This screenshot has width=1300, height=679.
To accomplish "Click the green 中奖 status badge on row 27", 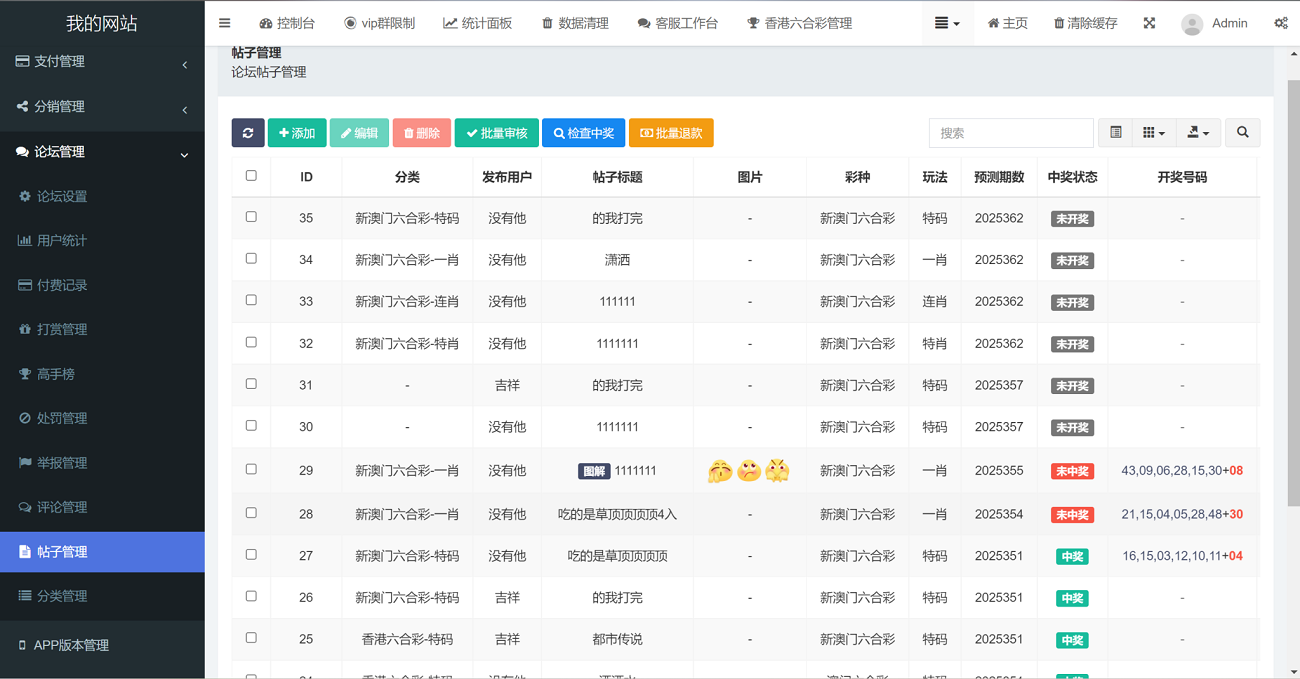I will pyautogui.click(x=1071, y=553).
